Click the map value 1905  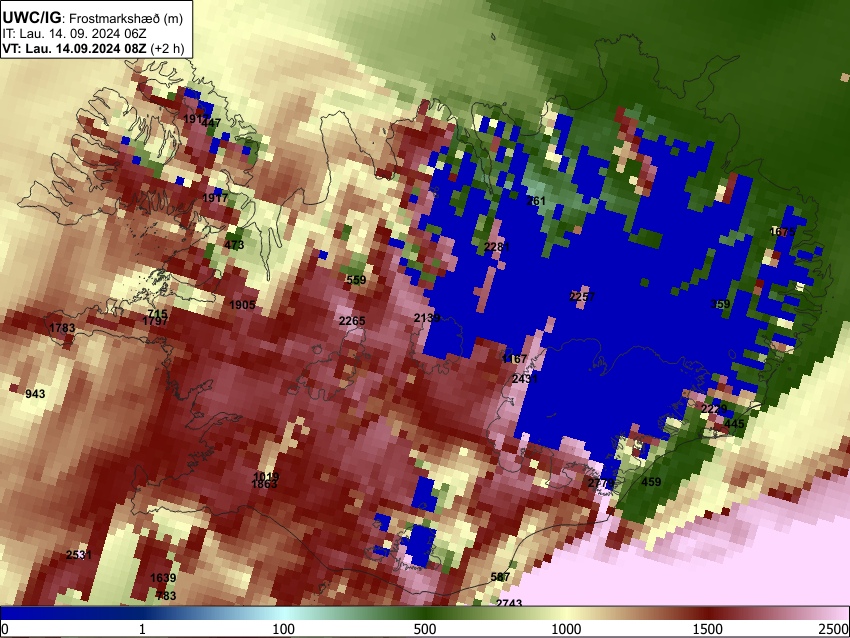pos(242,305)
